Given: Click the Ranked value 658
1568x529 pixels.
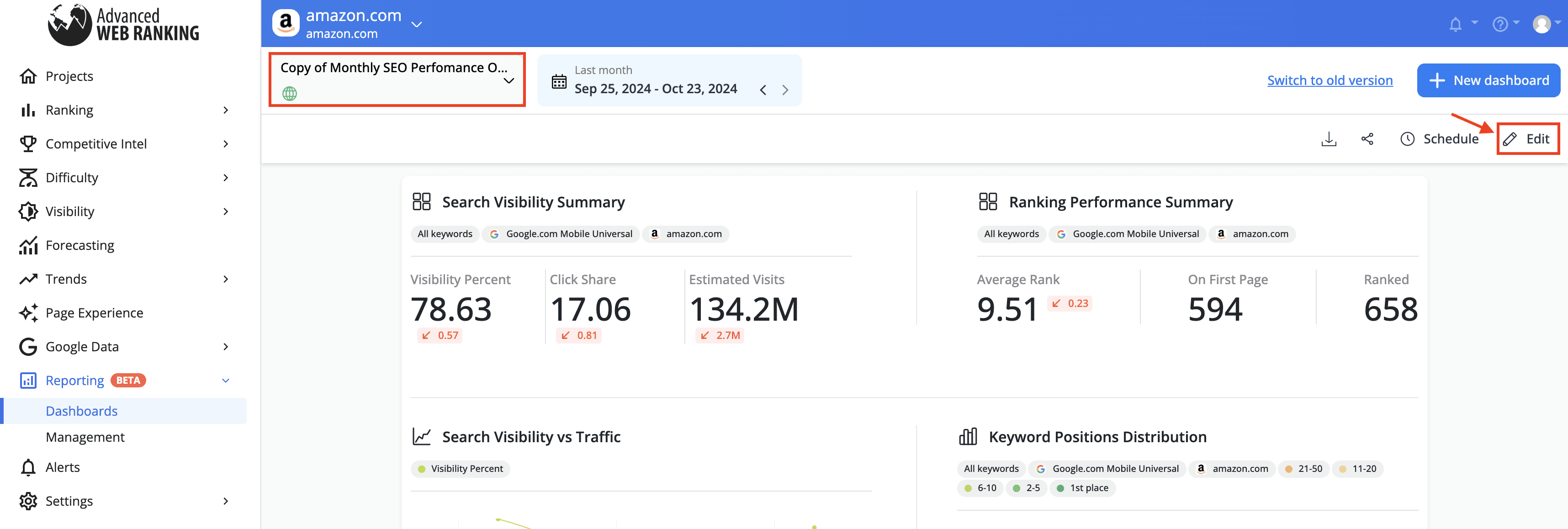Looking at the screenshot, I should pos(1391,309).
